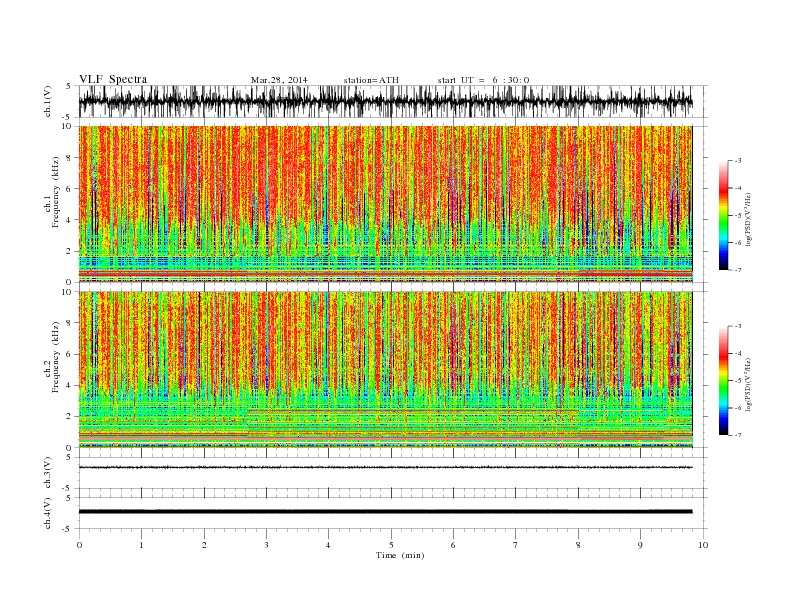This screenshot has height=612, width=792.
Task: Select the "ch.3(V)" axis label
Action: tap(48, 473)
